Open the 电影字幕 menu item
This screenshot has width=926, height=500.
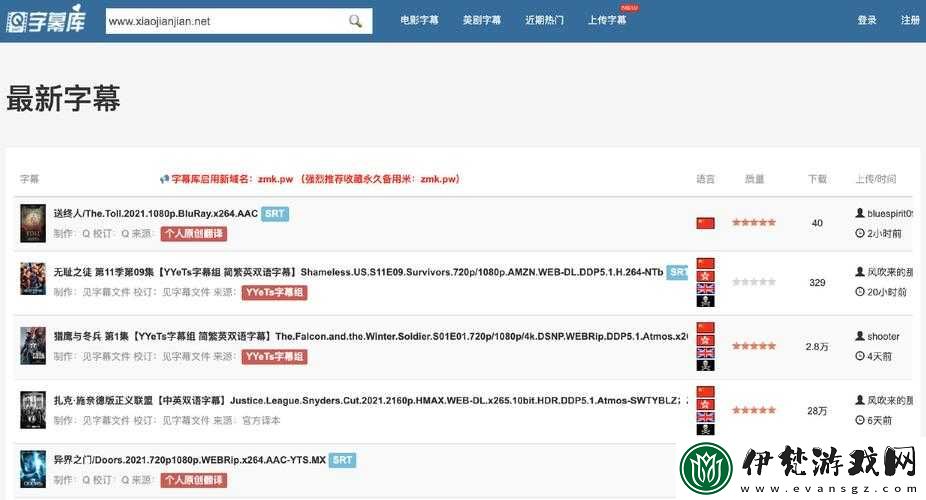[x=419, y=20]
